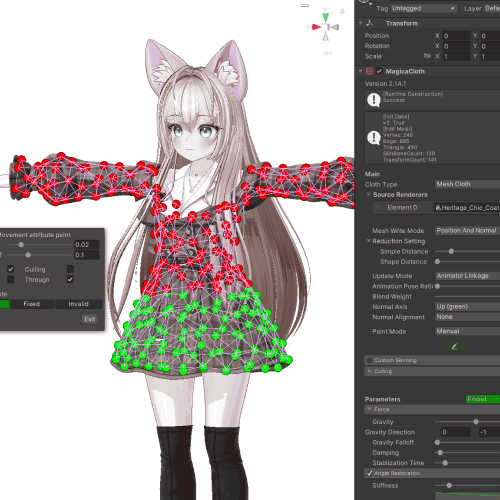500x500 pixels.
Task: Click the green pencil paint button
Action: pos(455,347)
